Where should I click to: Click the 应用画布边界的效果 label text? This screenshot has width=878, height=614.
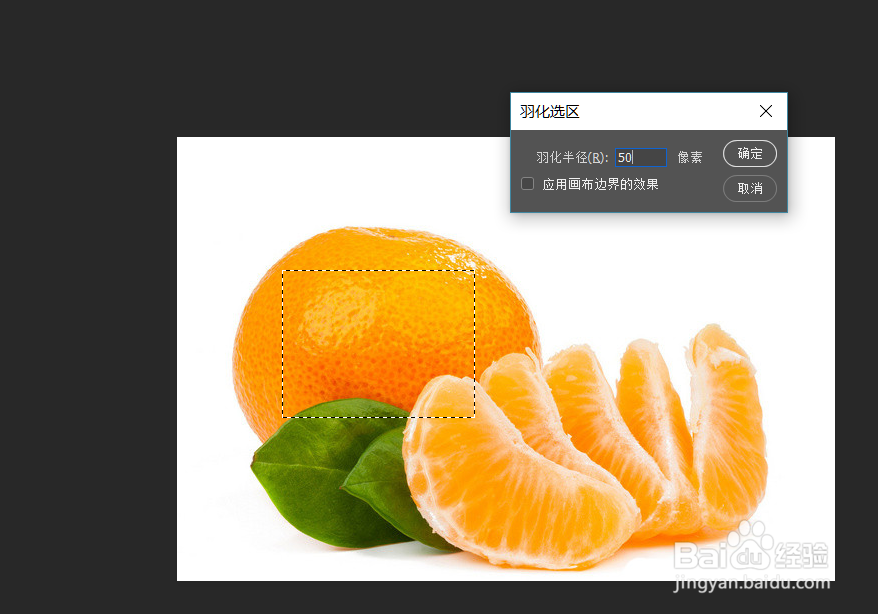(x=600, y=184)
